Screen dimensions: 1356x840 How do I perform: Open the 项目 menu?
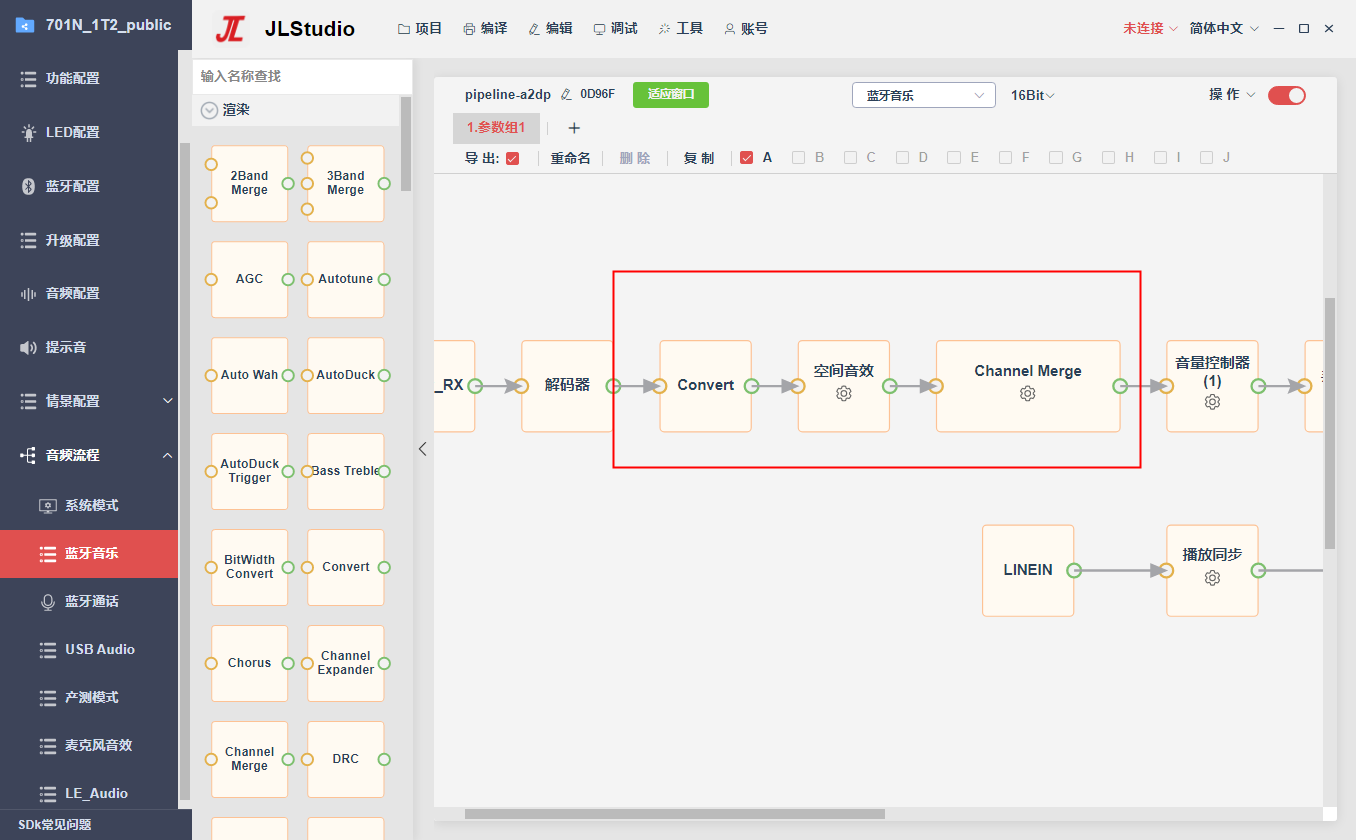point(420,29)
